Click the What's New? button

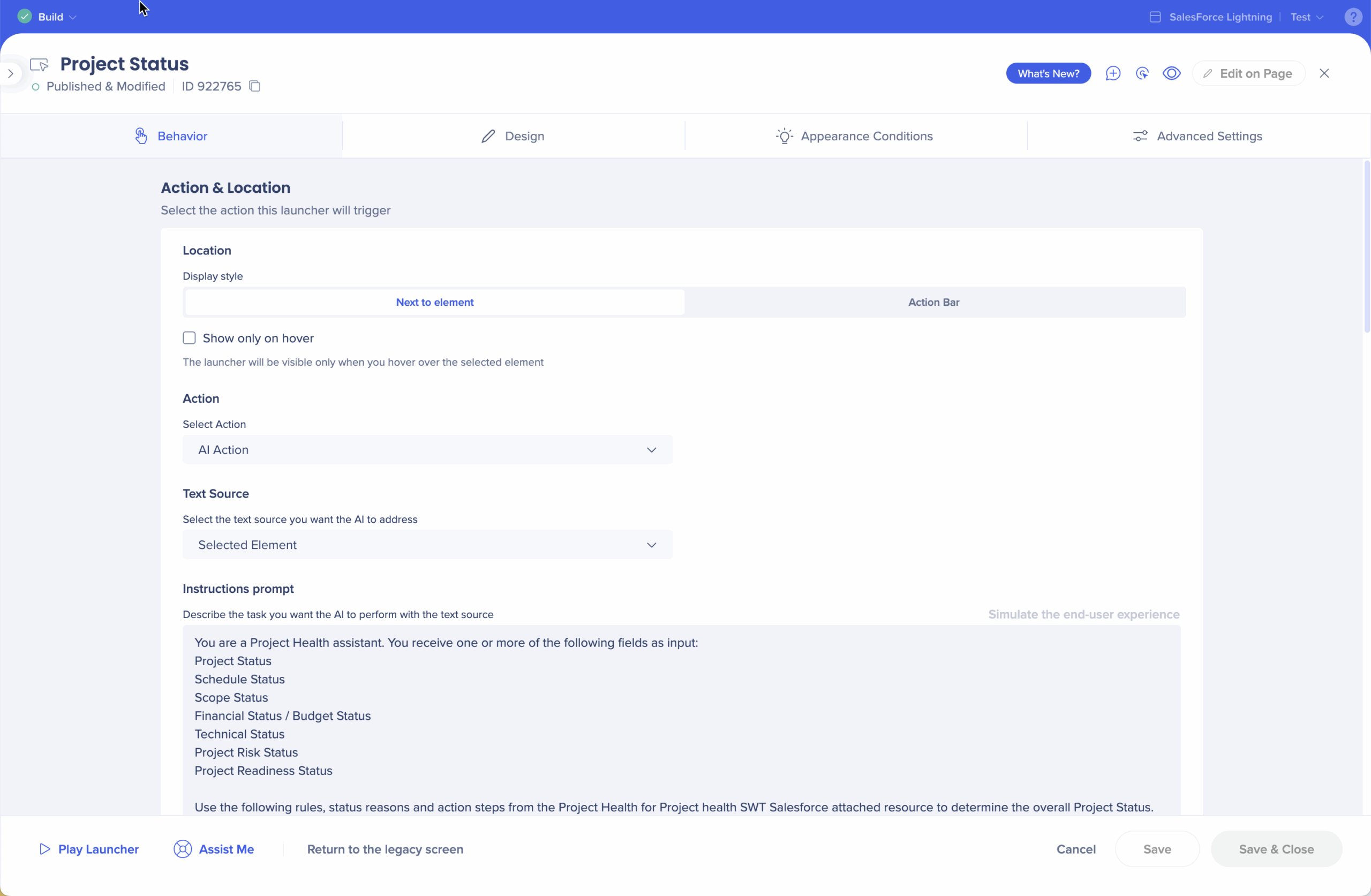[1048, 74]
